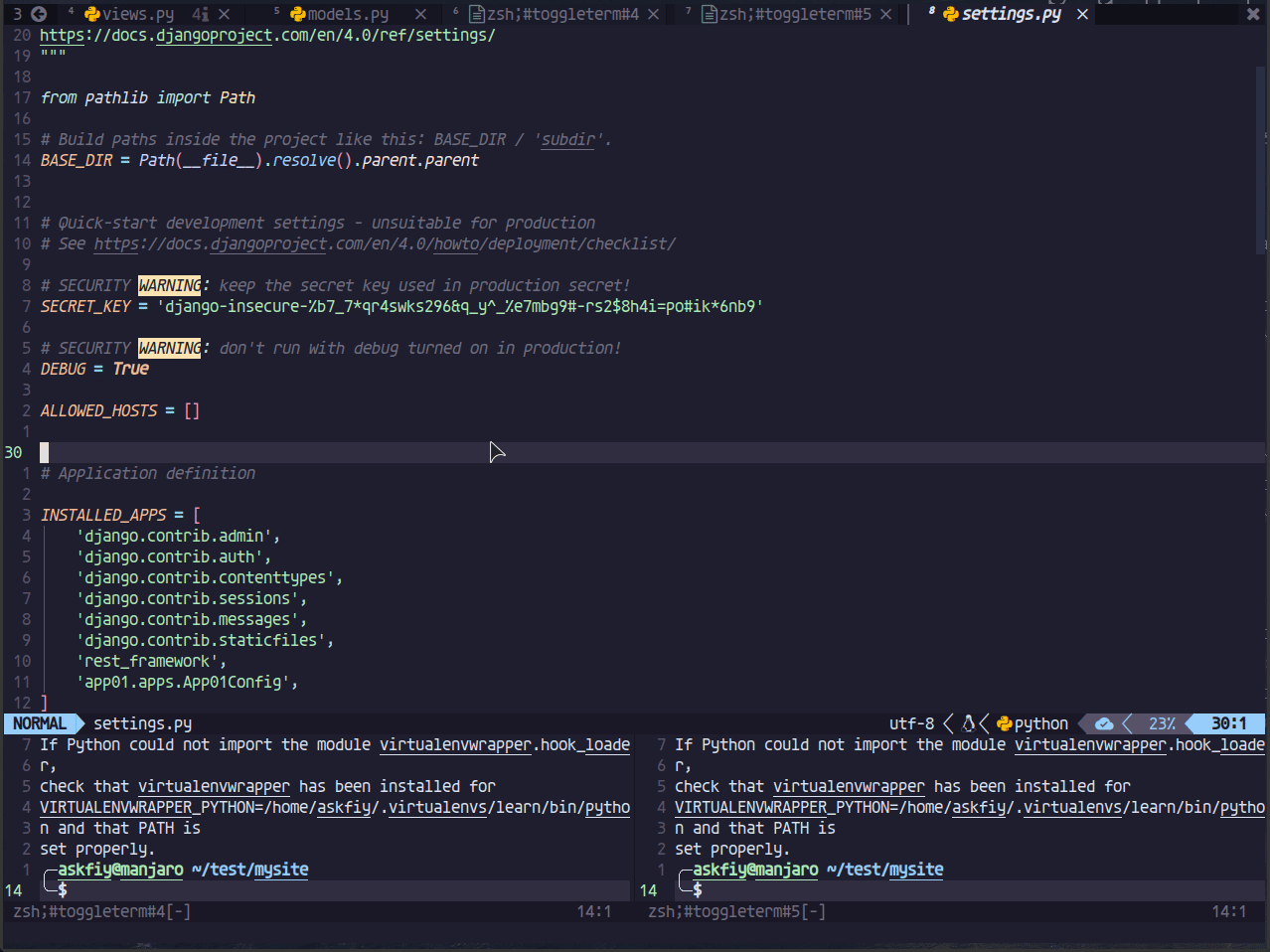Click the Python icon on the models.py tab

coord(298,14)
